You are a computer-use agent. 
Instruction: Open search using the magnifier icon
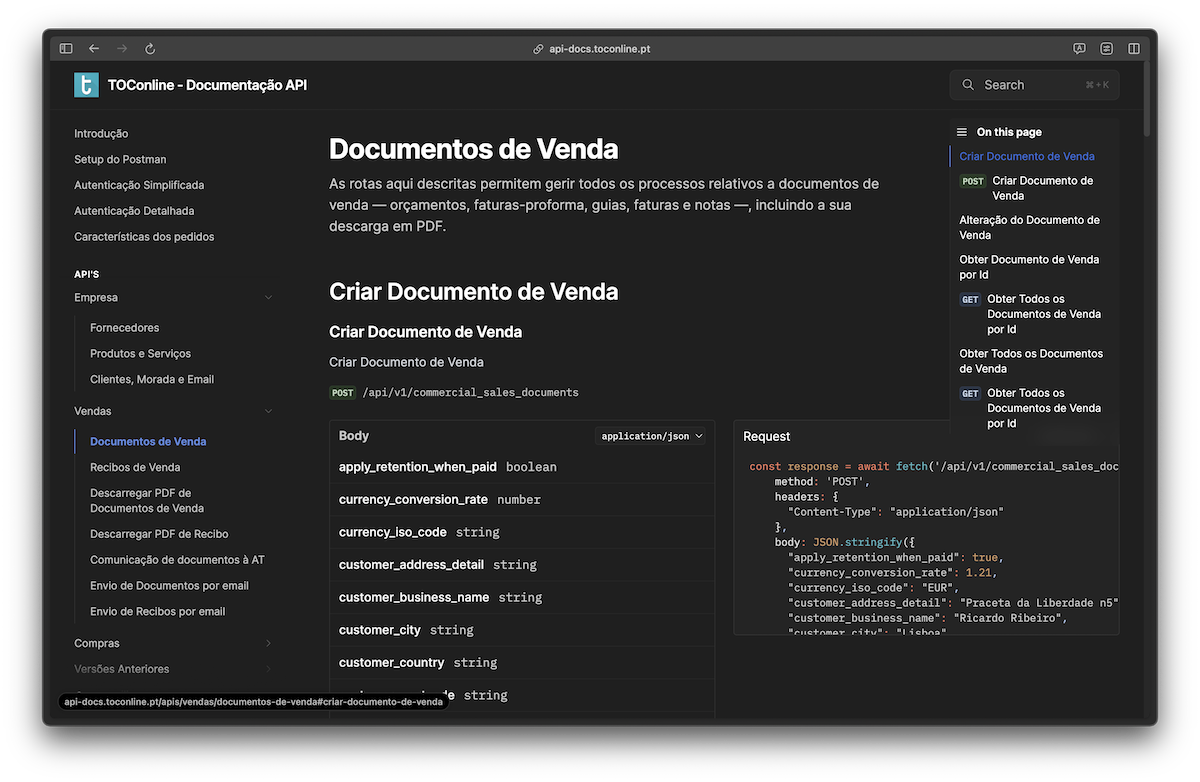coord(968,85)
